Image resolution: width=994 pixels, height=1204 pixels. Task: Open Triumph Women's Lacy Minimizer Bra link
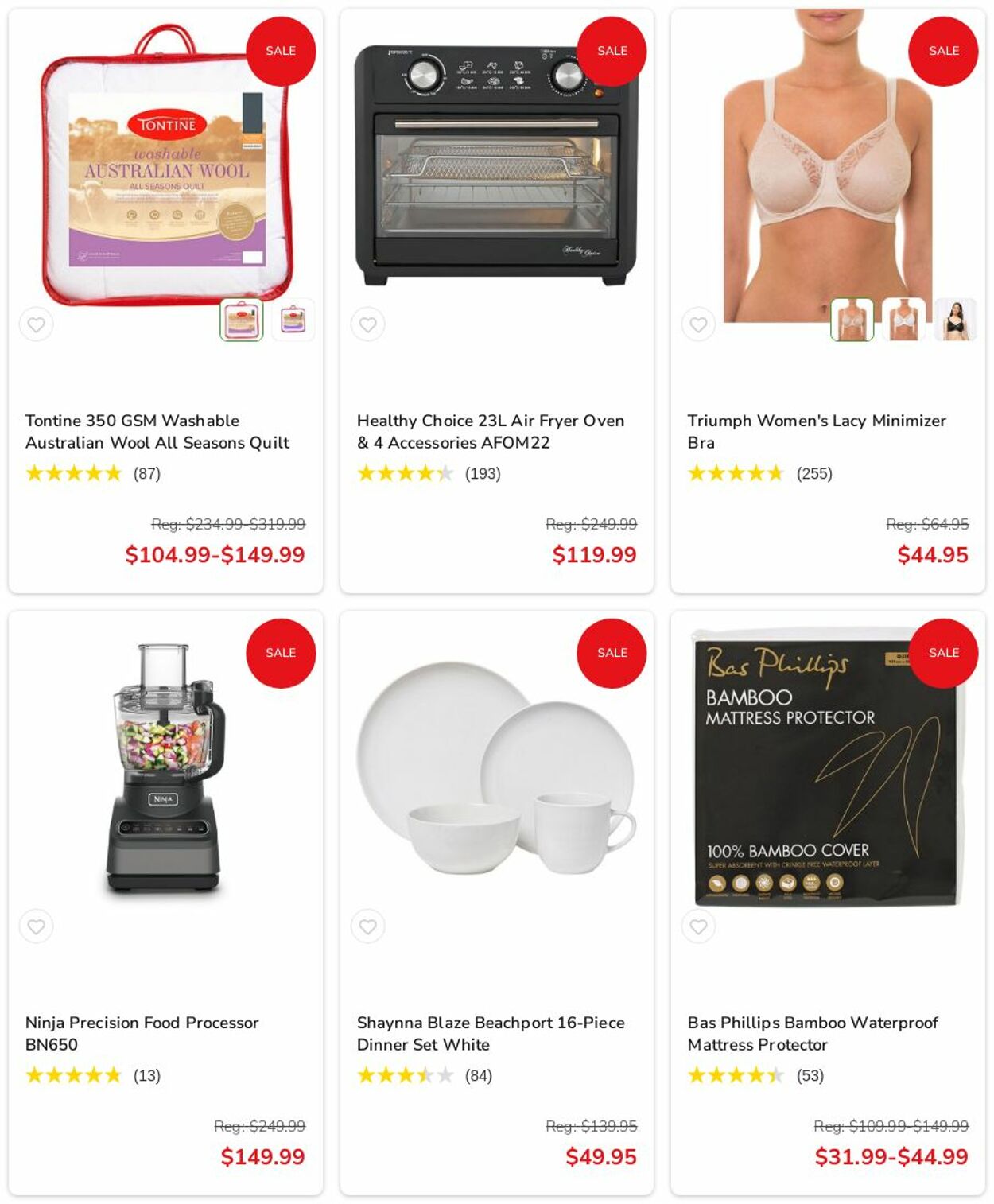(x=817, y=432)
